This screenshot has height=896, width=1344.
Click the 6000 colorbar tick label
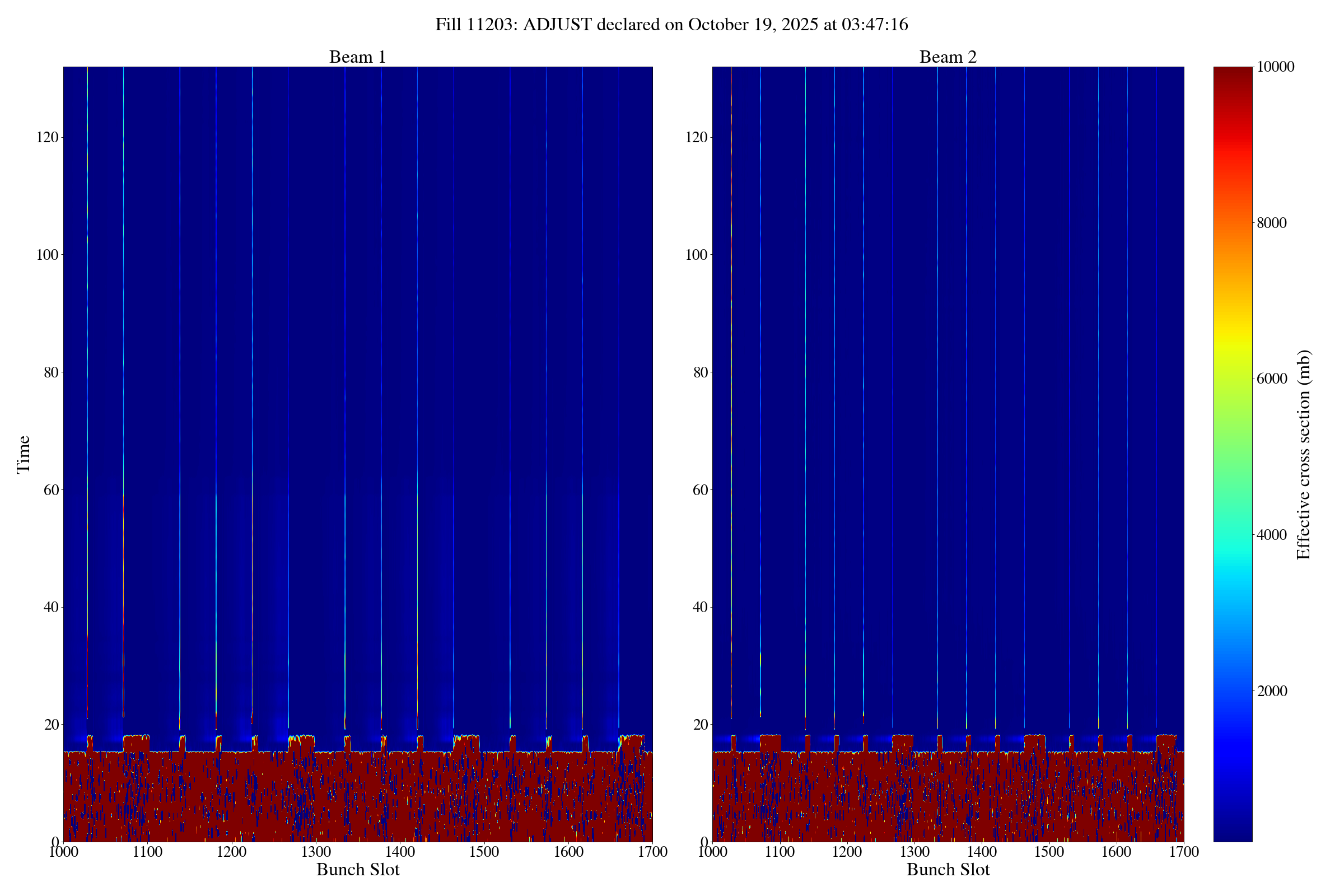click(1271, 379)
